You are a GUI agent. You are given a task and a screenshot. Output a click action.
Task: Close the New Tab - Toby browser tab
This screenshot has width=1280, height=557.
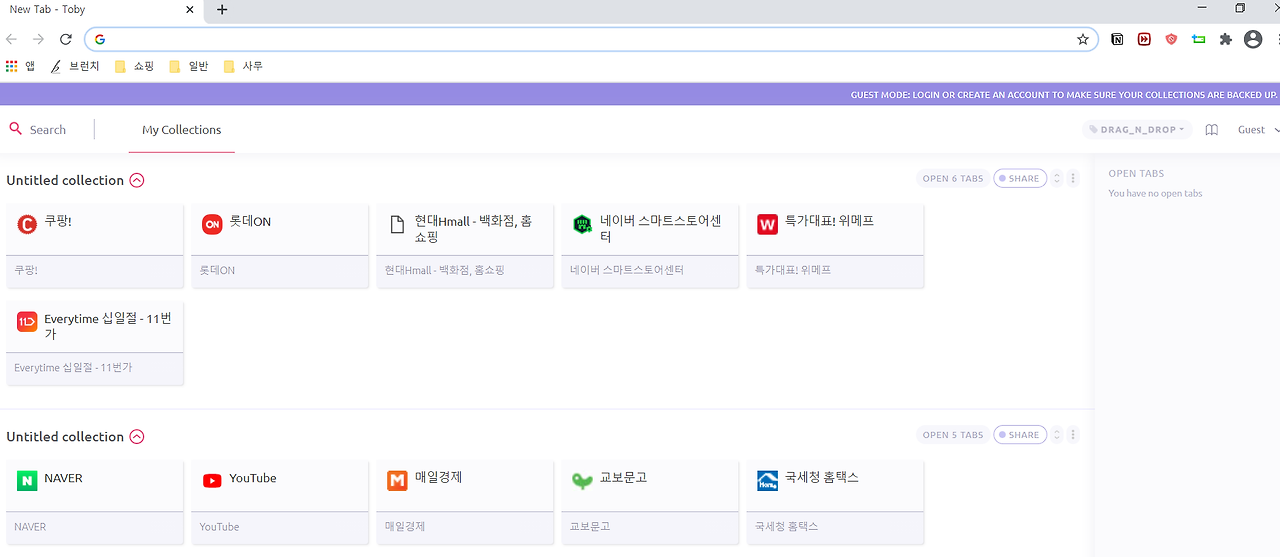(x=190, y=10)
